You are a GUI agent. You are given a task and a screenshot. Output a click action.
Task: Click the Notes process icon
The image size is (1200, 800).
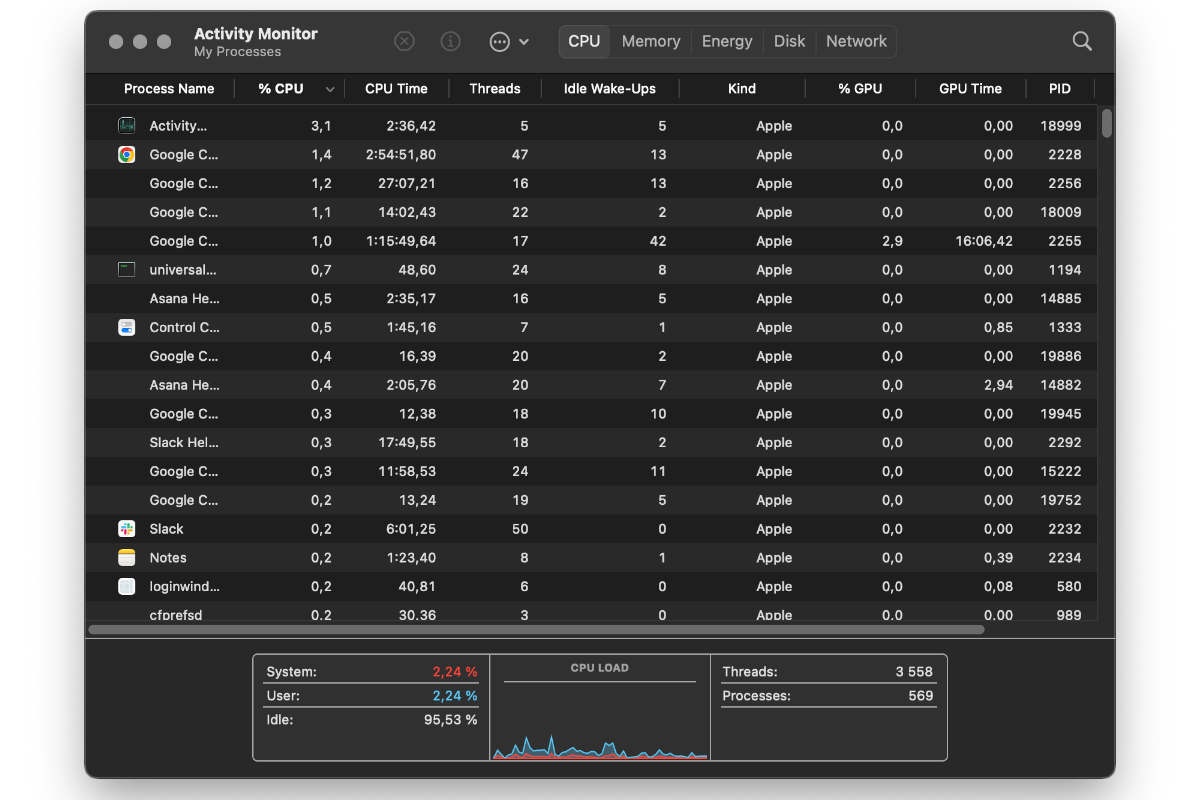tap(127, 558)
